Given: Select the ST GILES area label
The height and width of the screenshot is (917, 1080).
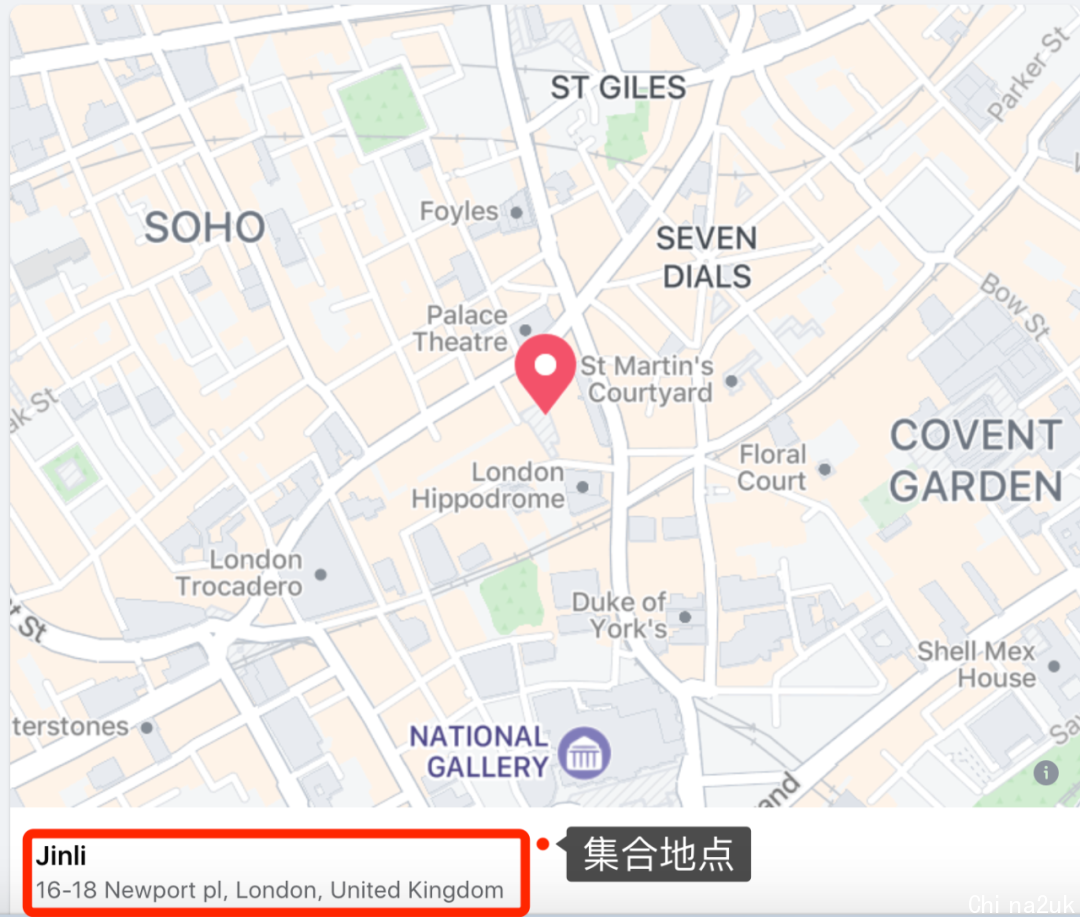Looking at the screenshot, I should 618,88.
